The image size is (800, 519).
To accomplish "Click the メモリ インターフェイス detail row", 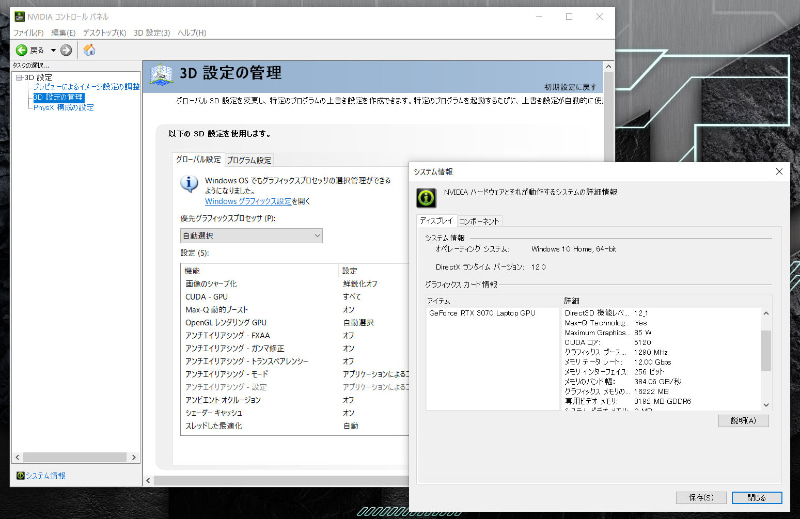I will tap(661, 372).
